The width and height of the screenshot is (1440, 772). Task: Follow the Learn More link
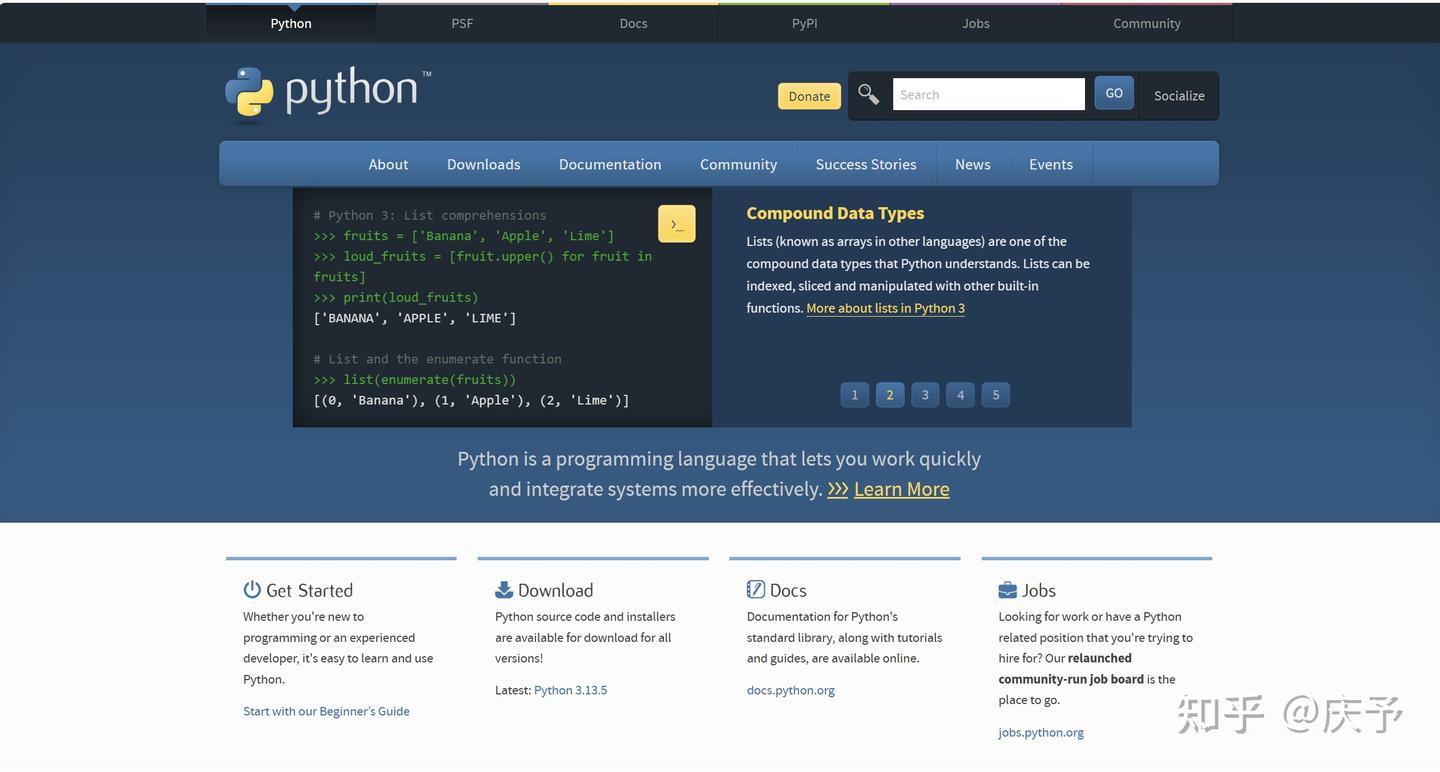point(900,489)
